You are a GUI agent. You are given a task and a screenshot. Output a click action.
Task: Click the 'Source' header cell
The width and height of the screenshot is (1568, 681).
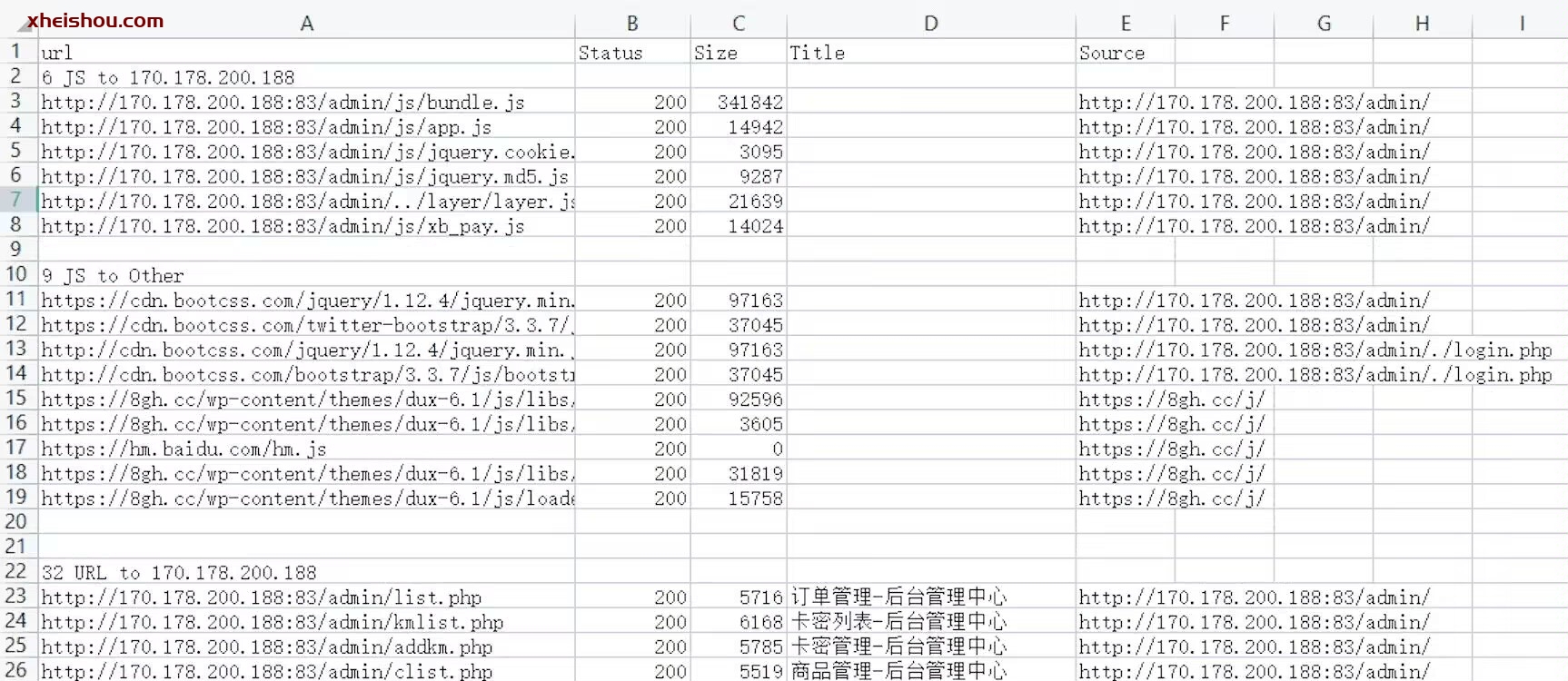1126,52
